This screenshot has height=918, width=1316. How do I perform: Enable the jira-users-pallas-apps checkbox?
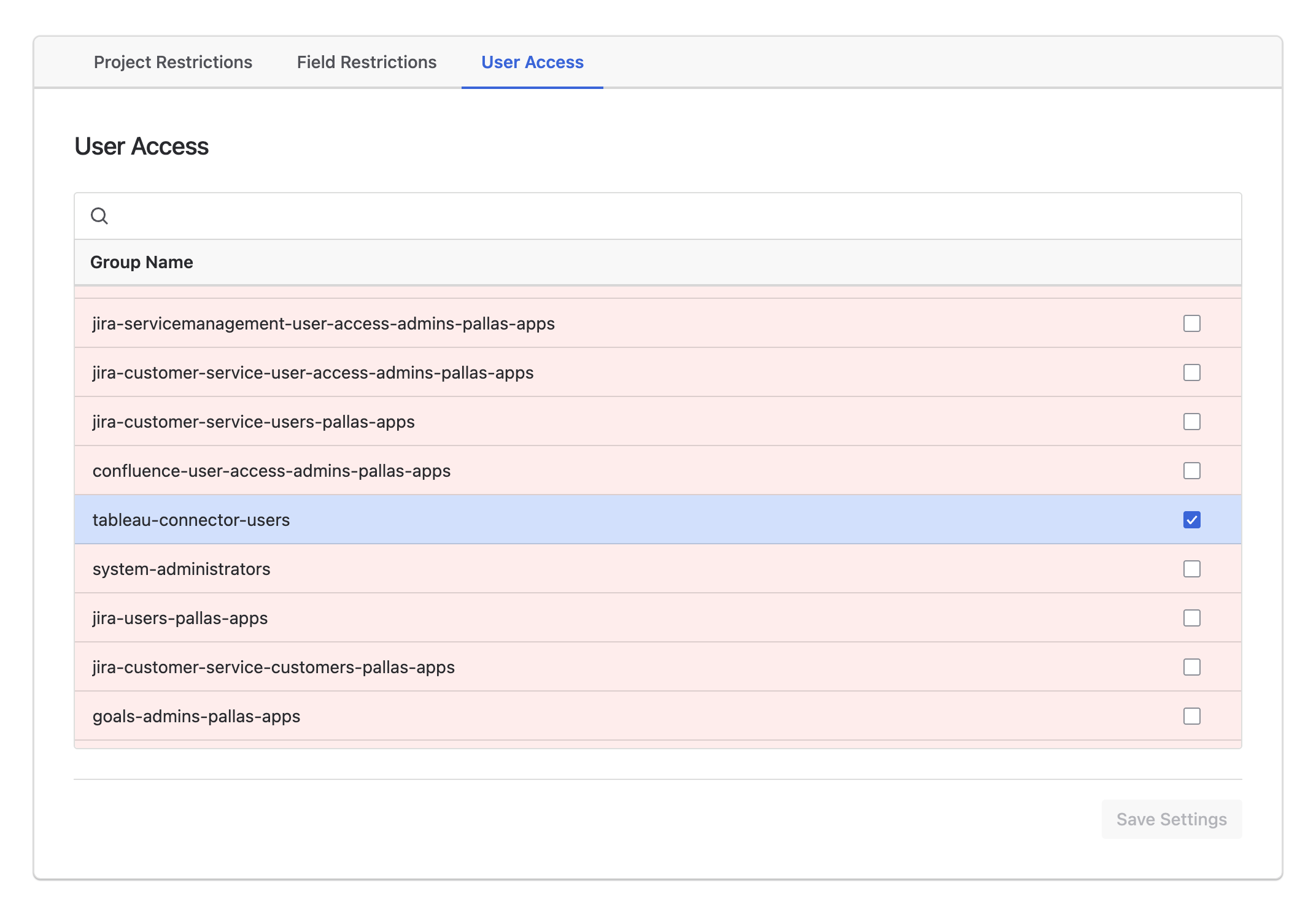pyautogui.click(x=1192, y=618)
